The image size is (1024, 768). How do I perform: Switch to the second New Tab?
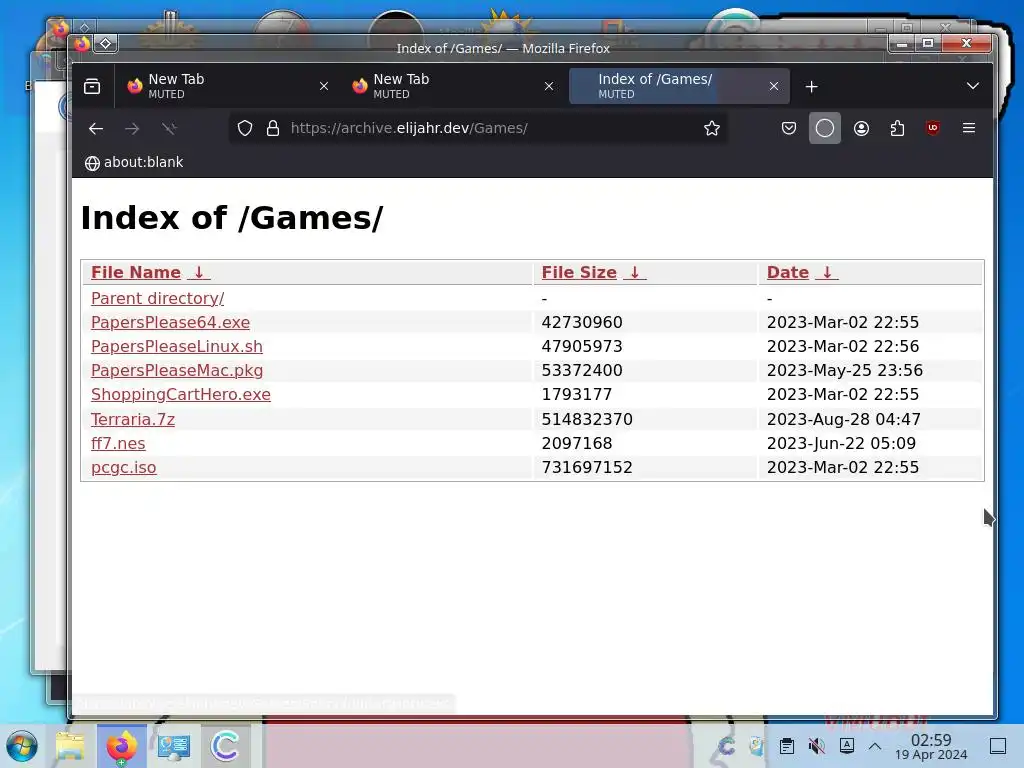pyautogui.click(x=454, y=86)
